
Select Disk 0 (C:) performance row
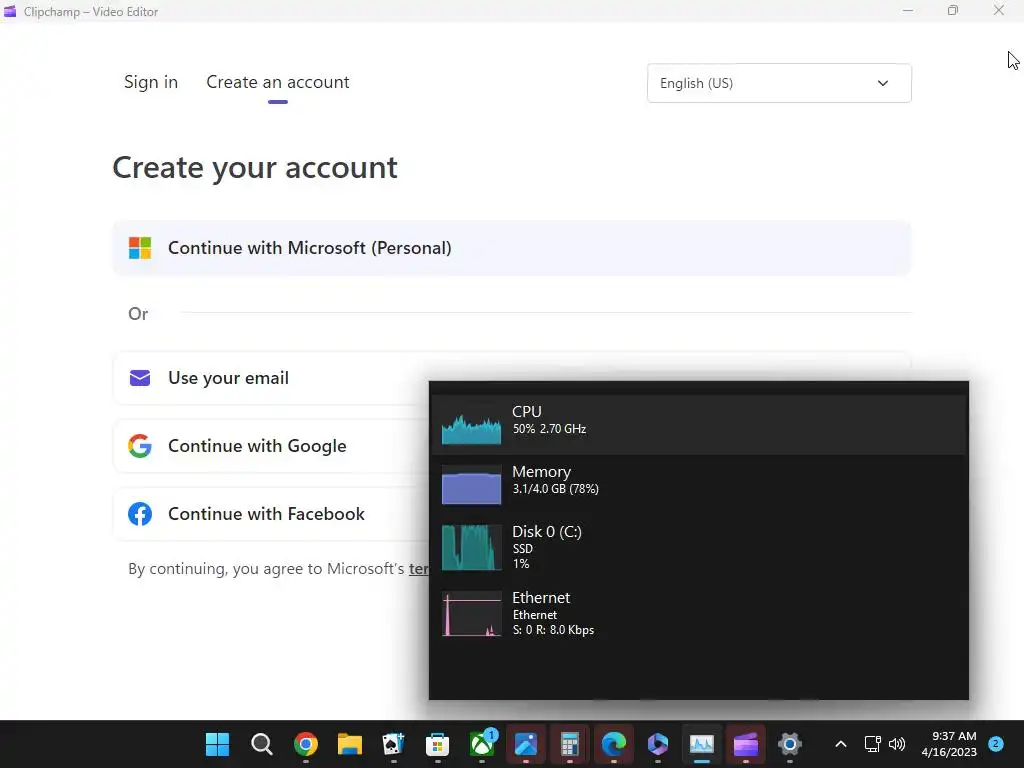point(699,547)
